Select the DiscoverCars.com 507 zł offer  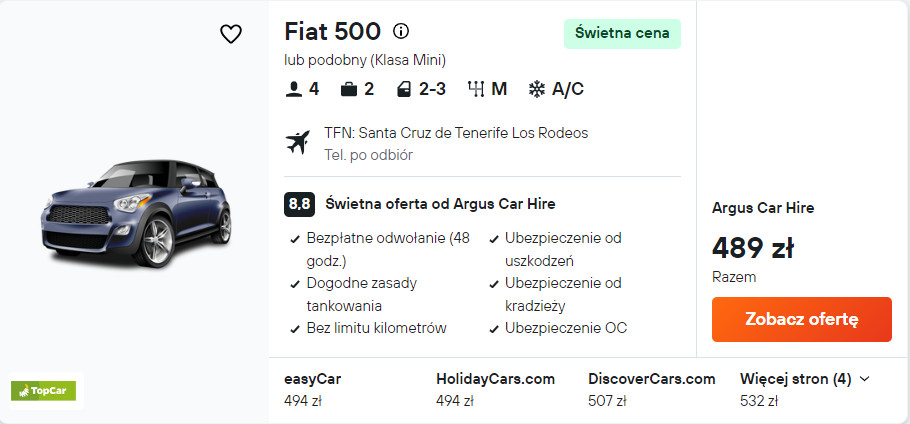pos(651,390)
